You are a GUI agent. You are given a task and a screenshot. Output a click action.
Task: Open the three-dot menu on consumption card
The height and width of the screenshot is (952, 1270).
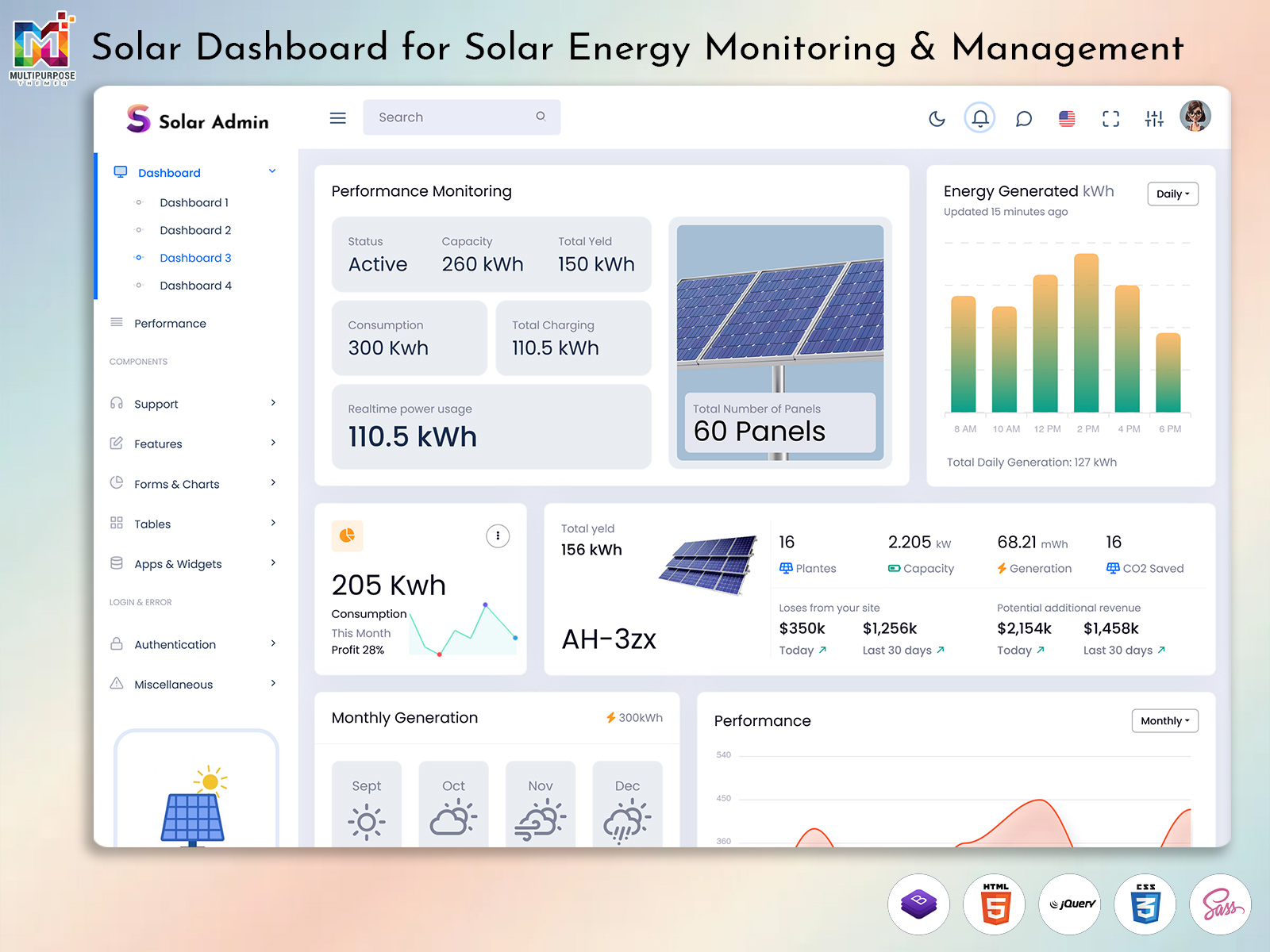tap(498, 536)
